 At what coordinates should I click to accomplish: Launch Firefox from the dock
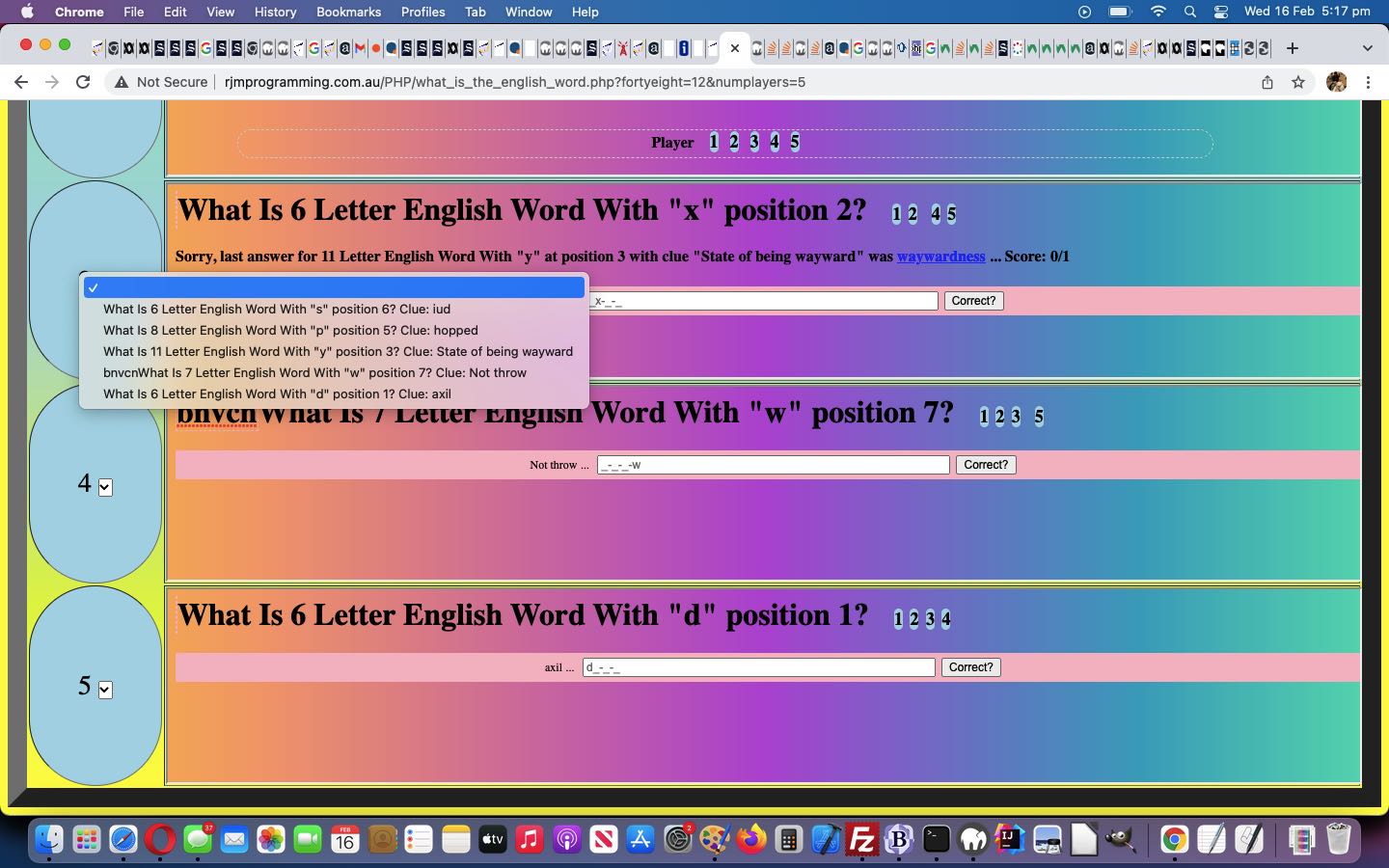tap(751, 840)
